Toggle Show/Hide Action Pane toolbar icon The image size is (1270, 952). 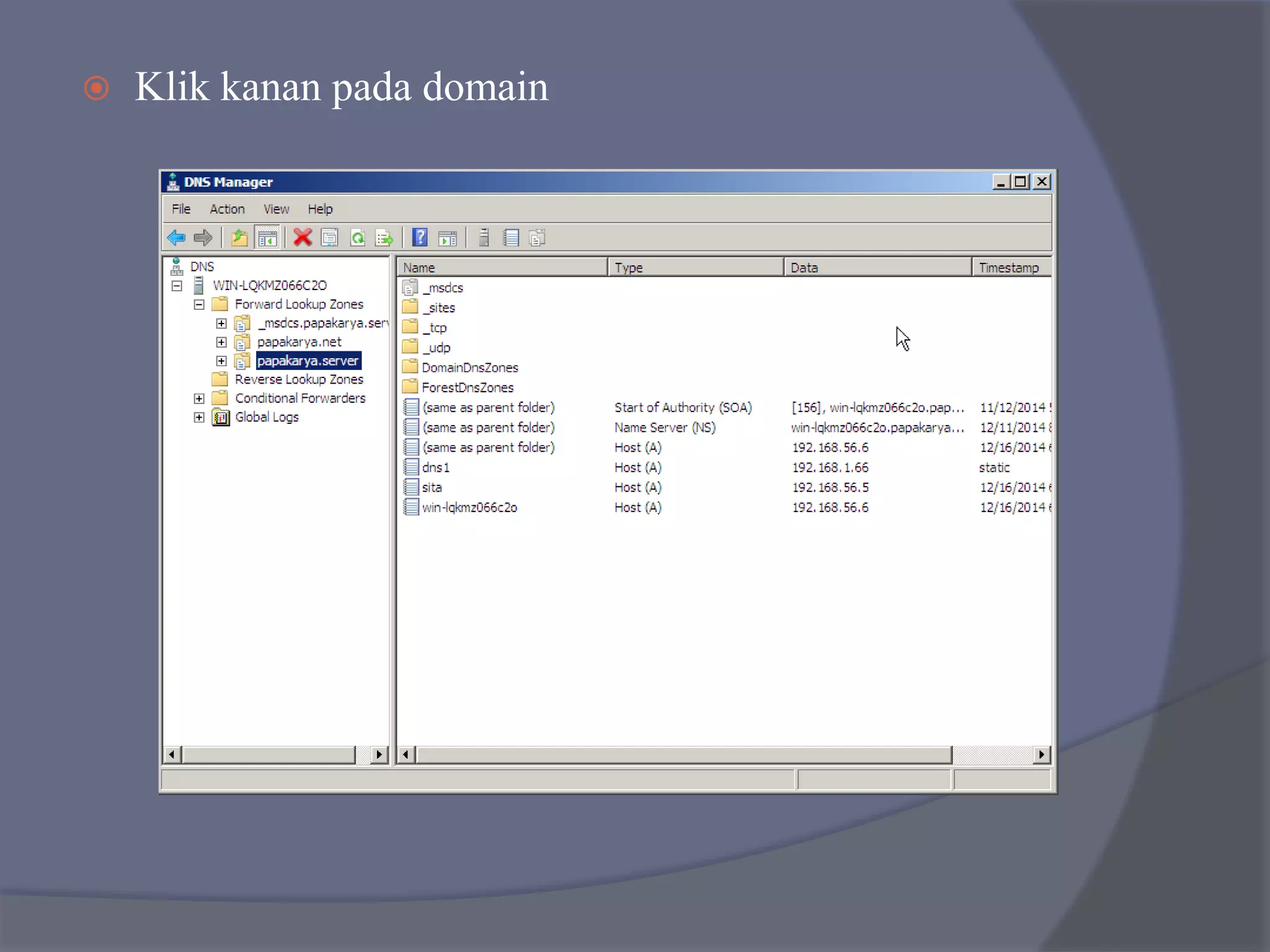click(447, 237)
